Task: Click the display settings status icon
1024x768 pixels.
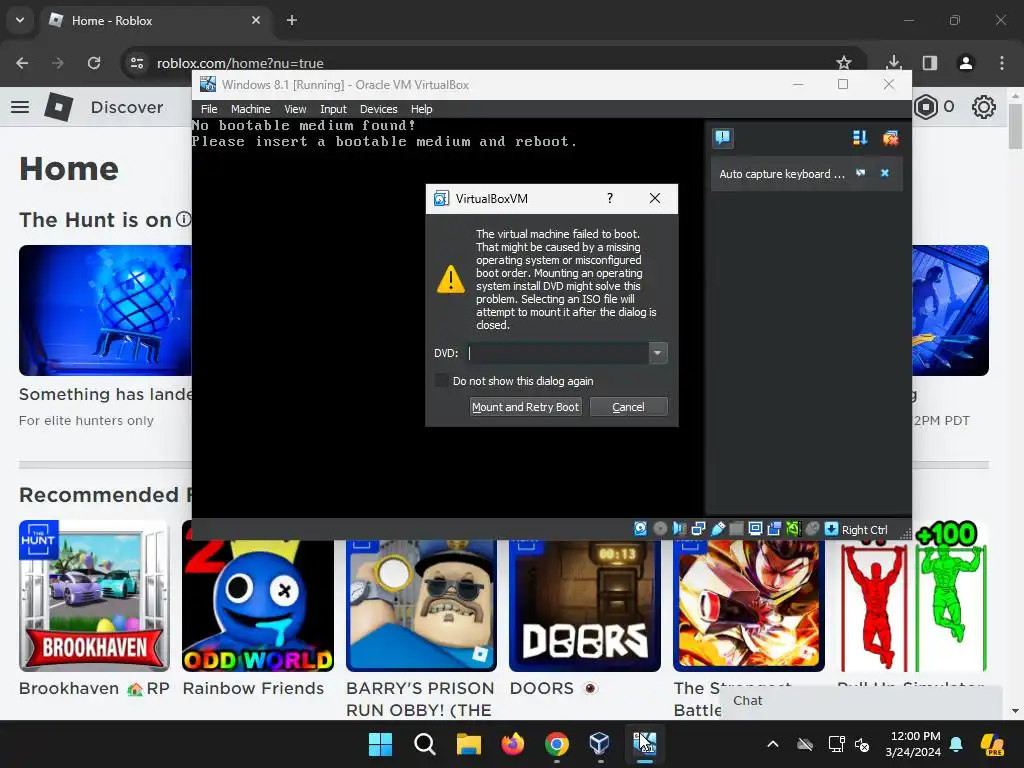Action: pyautogui.click(x=756, y=529)
